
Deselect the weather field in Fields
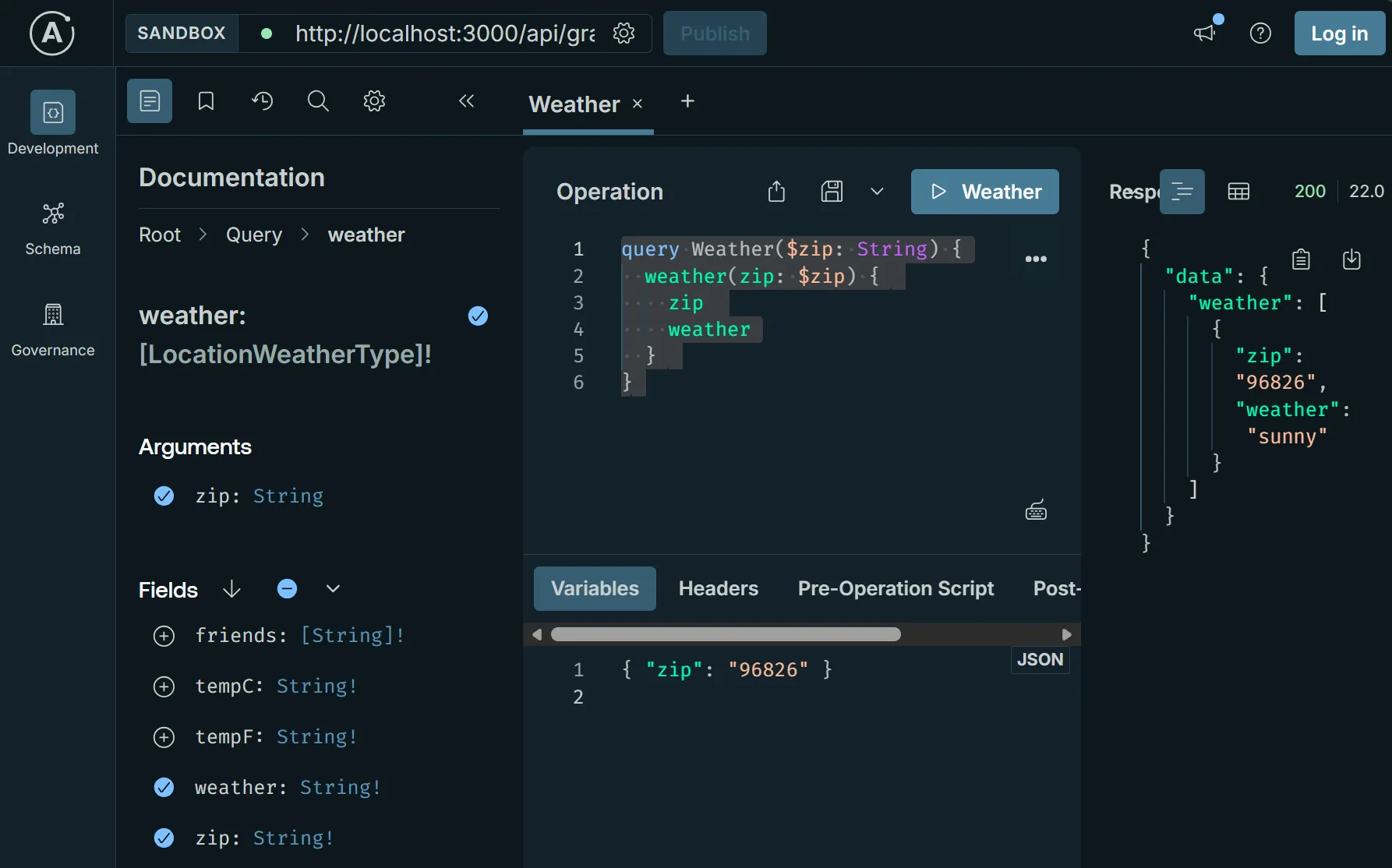pos(164,787)
